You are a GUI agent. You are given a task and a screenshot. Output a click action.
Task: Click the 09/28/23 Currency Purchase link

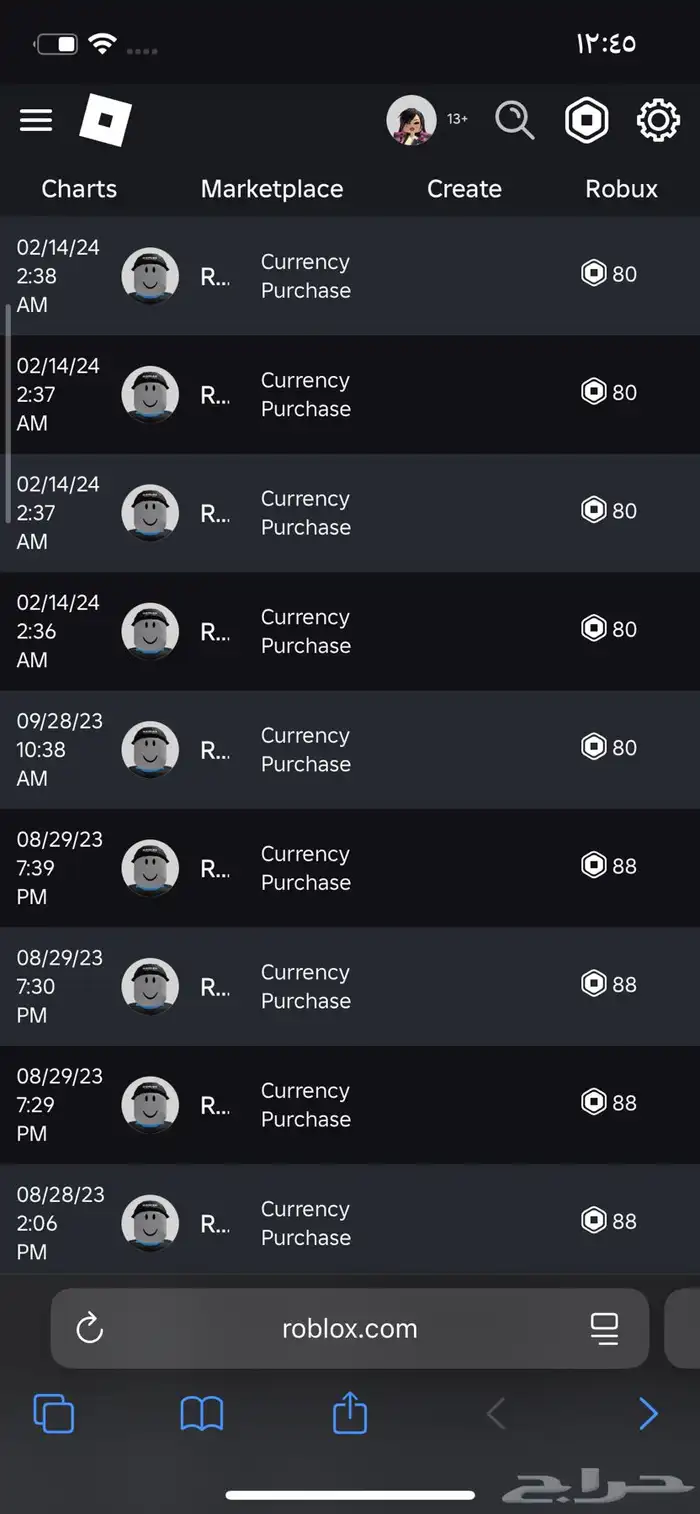305,749
